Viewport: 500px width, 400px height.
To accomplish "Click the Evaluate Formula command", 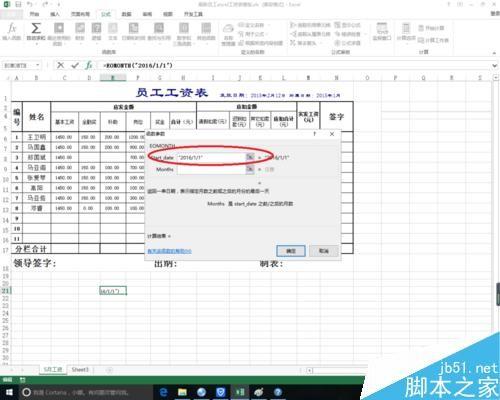I will point(347,43).
